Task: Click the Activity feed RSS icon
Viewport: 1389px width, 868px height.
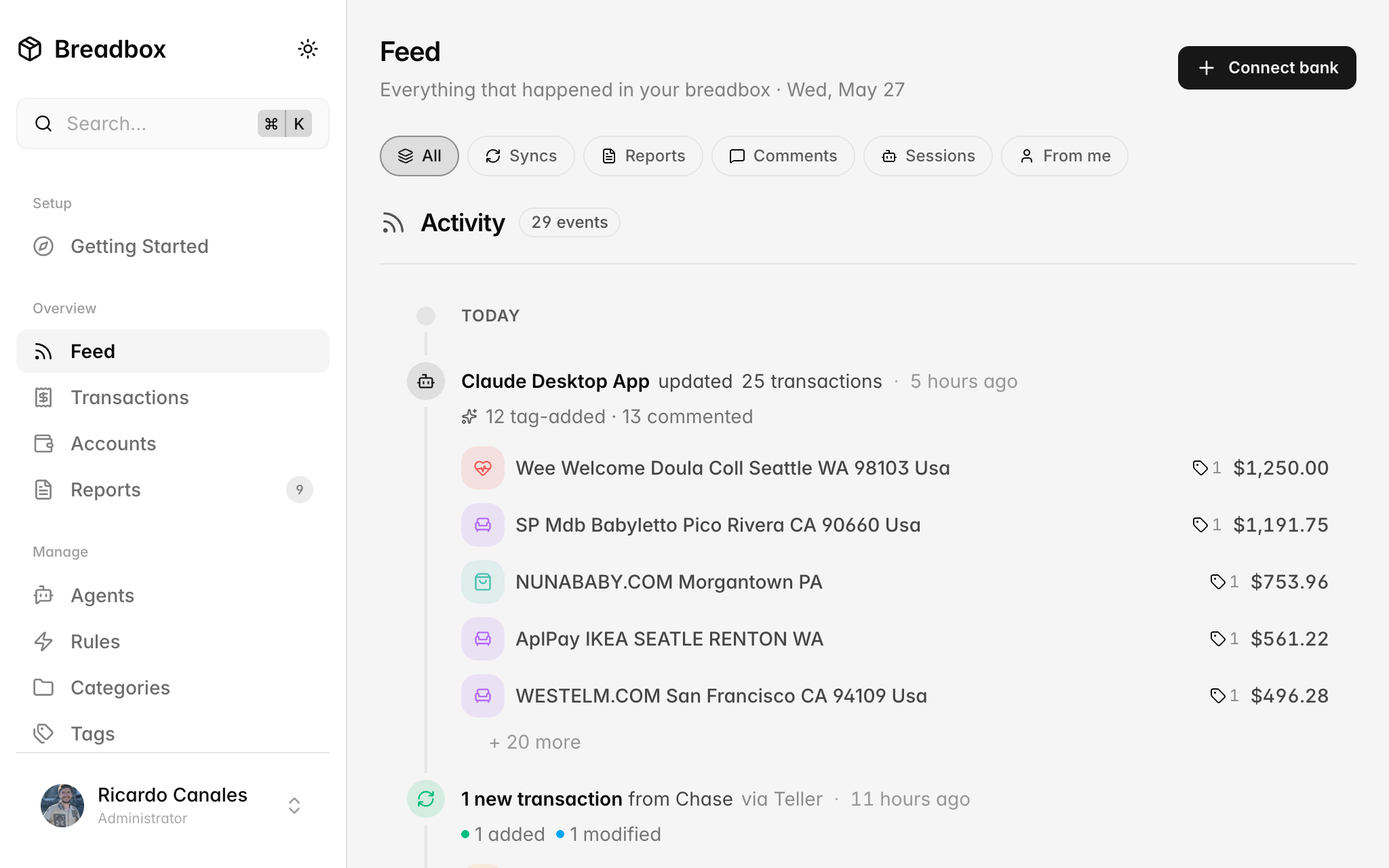Action: pos(393,222)
